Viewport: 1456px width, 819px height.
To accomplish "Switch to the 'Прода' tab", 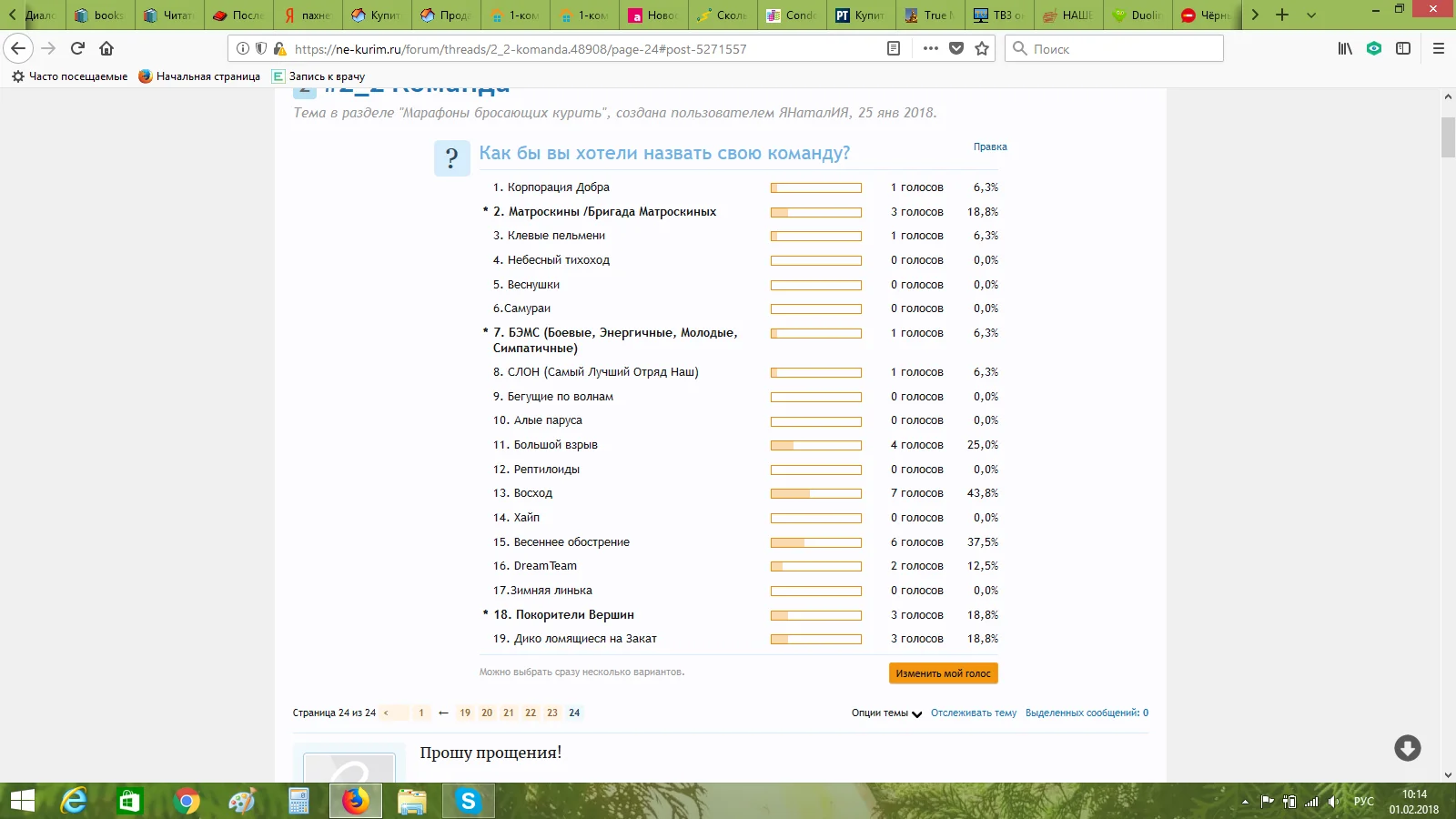I will coord(446,15).
